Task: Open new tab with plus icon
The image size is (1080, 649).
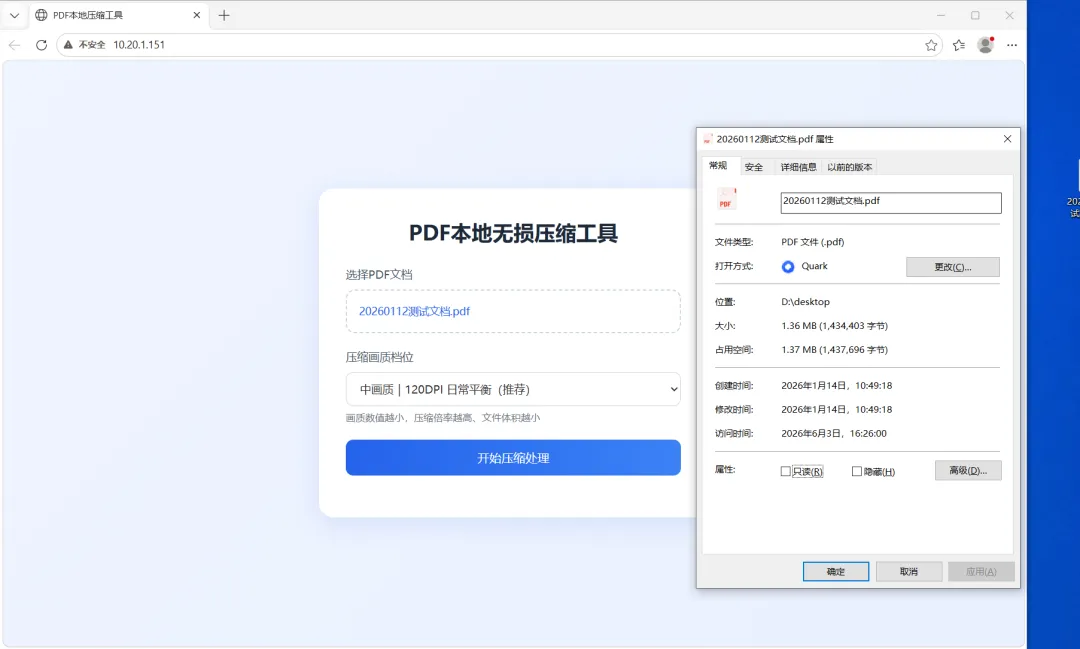Action: [224, 15]
